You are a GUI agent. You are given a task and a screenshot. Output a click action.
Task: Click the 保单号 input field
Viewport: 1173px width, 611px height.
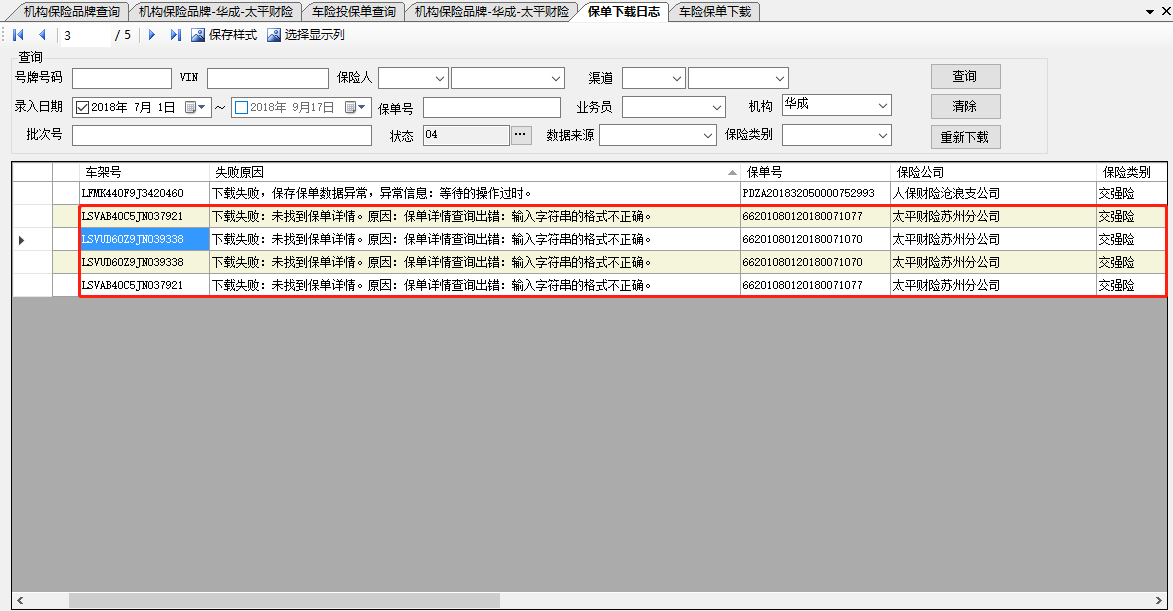[491, 108]
